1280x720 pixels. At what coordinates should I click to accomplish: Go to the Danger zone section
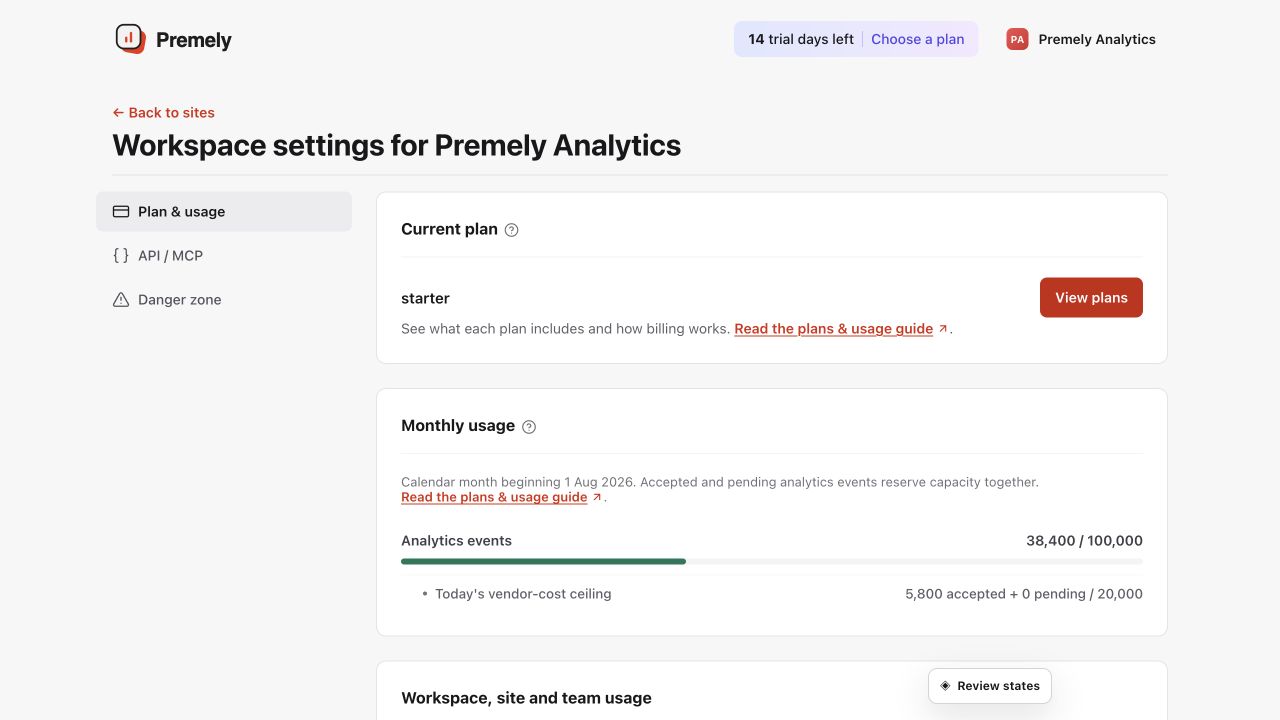click(224, 300)
